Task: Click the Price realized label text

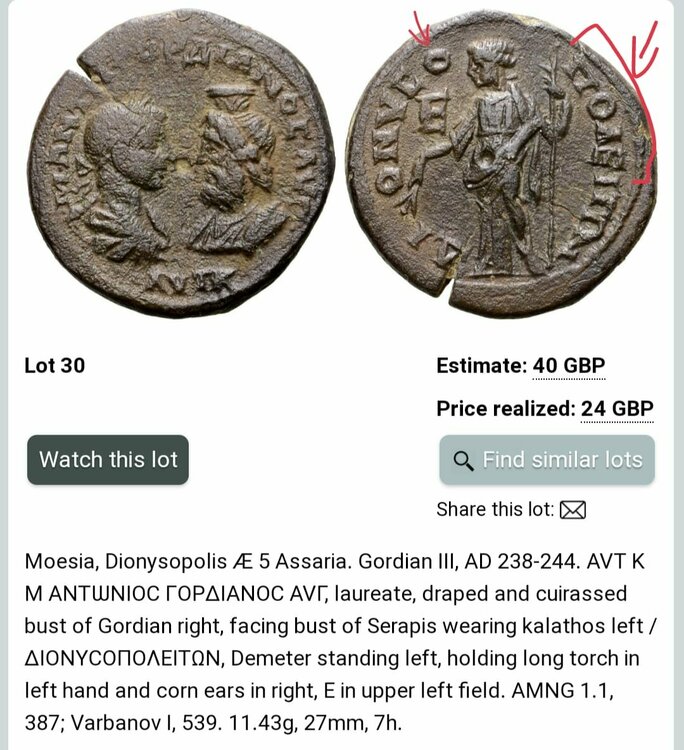Action: click(x=506, y=409)
